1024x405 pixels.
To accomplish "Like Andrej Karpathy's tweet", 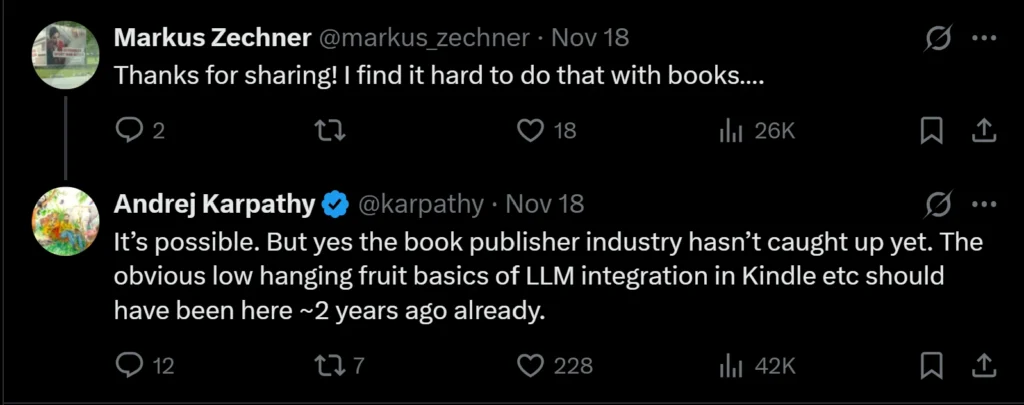I will pos(532,366).
